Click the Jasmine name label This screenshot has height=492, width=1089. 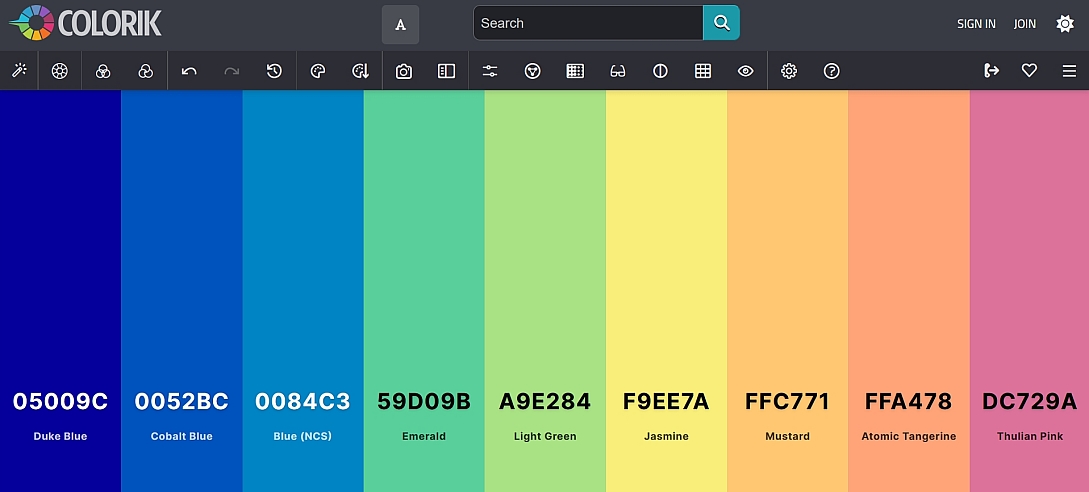666,436
